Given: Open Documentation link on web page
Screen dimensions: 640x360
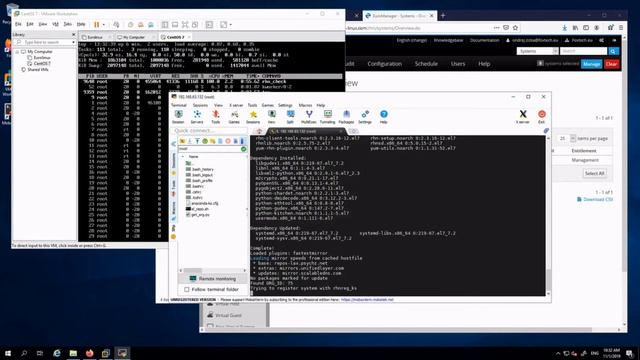Looking at the screenshot, I should pyautogui.click(x=484, y=40).
